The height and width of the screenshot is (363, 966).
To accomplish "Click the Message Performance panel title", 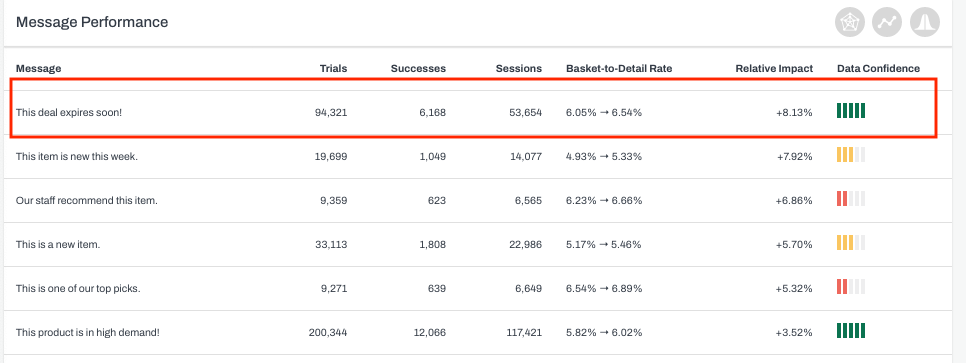I will point(92,22).
